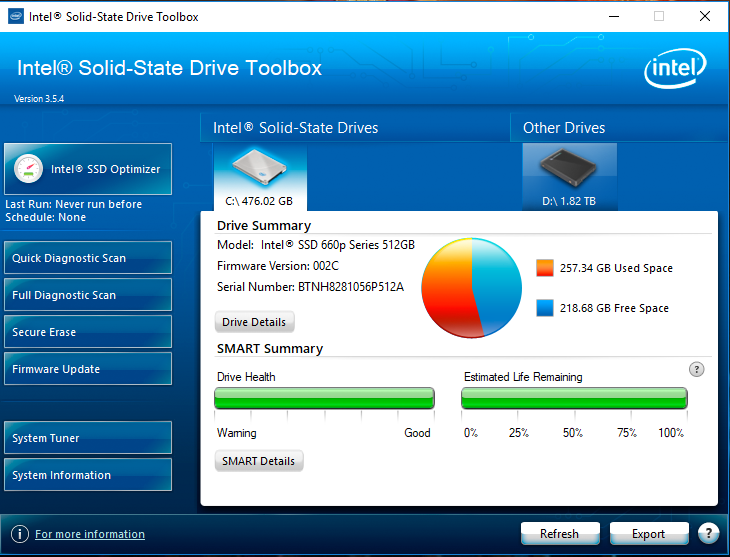This screenshot has height=557, width=730.
Task: Click the Intel SSD Optimizer gauge icon
Action: [x=29, y=169]
